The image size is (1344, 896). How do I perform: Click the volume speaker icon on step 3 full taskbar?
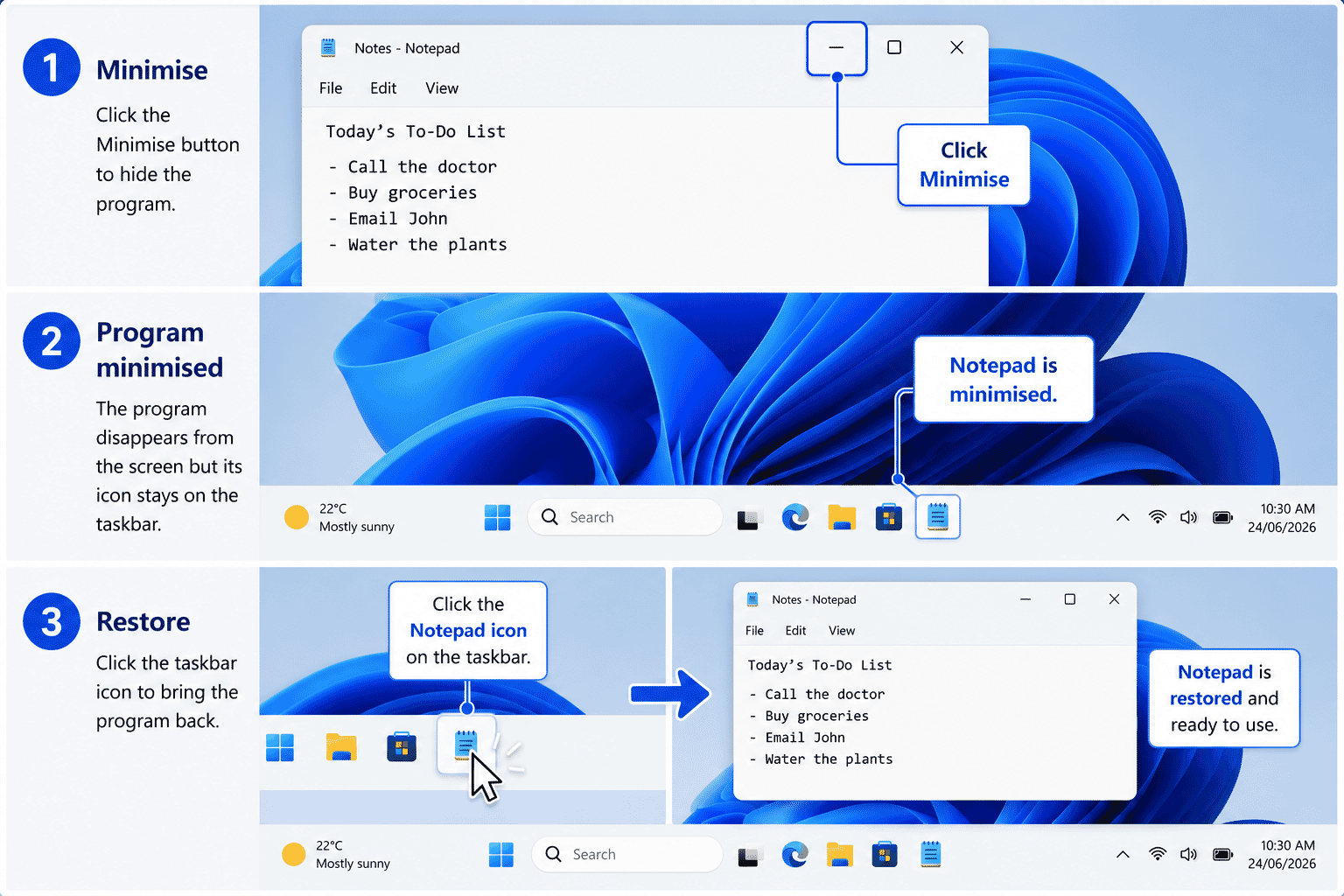click(1188, 854)
